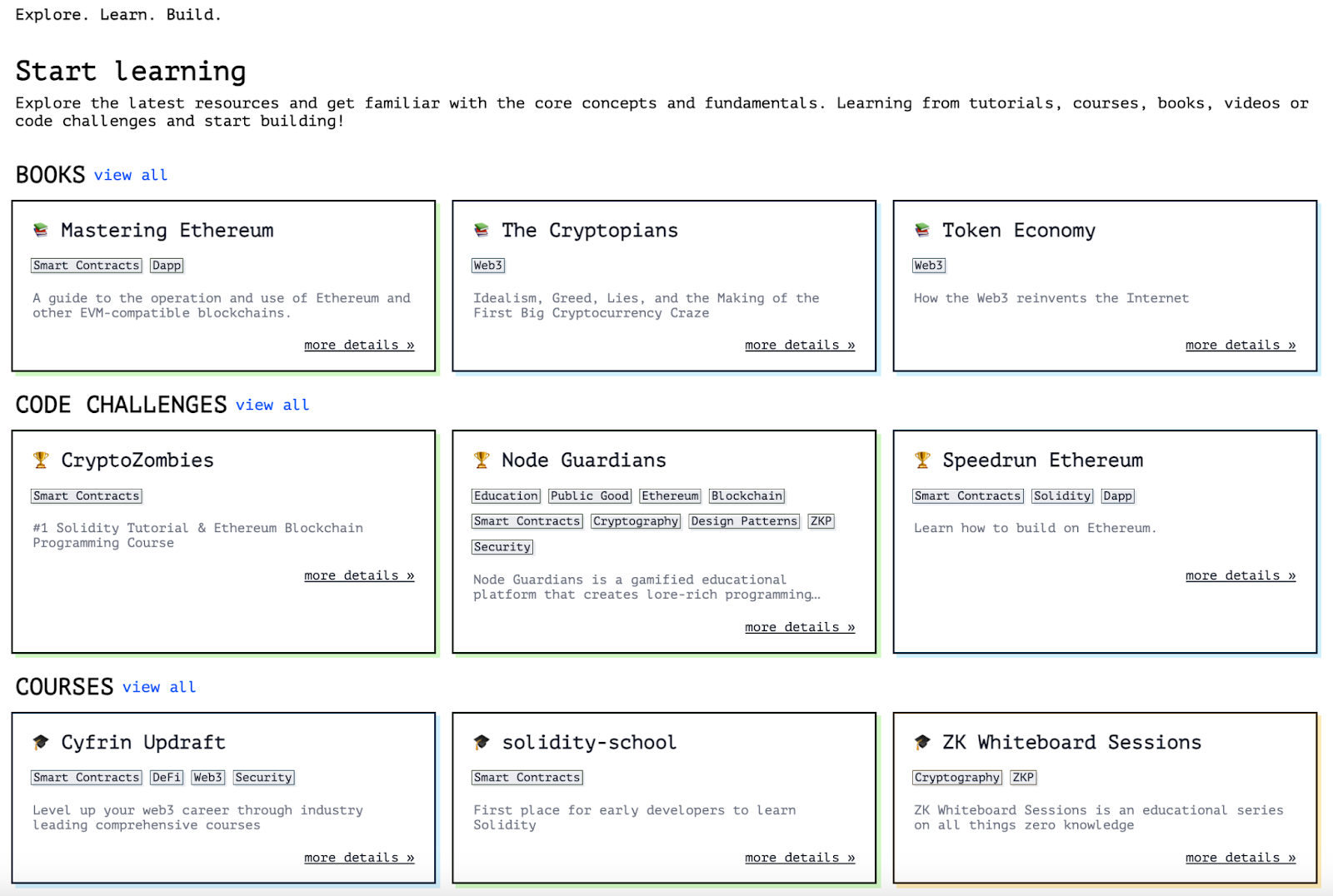Click the COURSES section heading
Image resolution: width=1333 pixels, height=896 pixels.
pos(65,687)
